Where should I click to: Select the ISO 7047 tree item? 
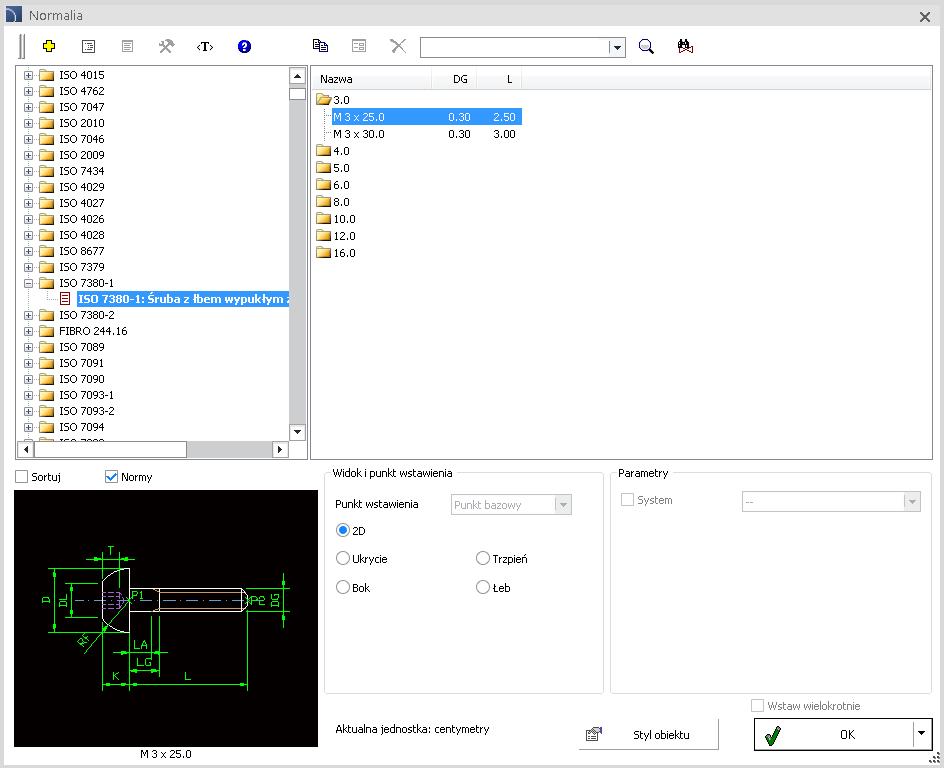coord(81,107)
